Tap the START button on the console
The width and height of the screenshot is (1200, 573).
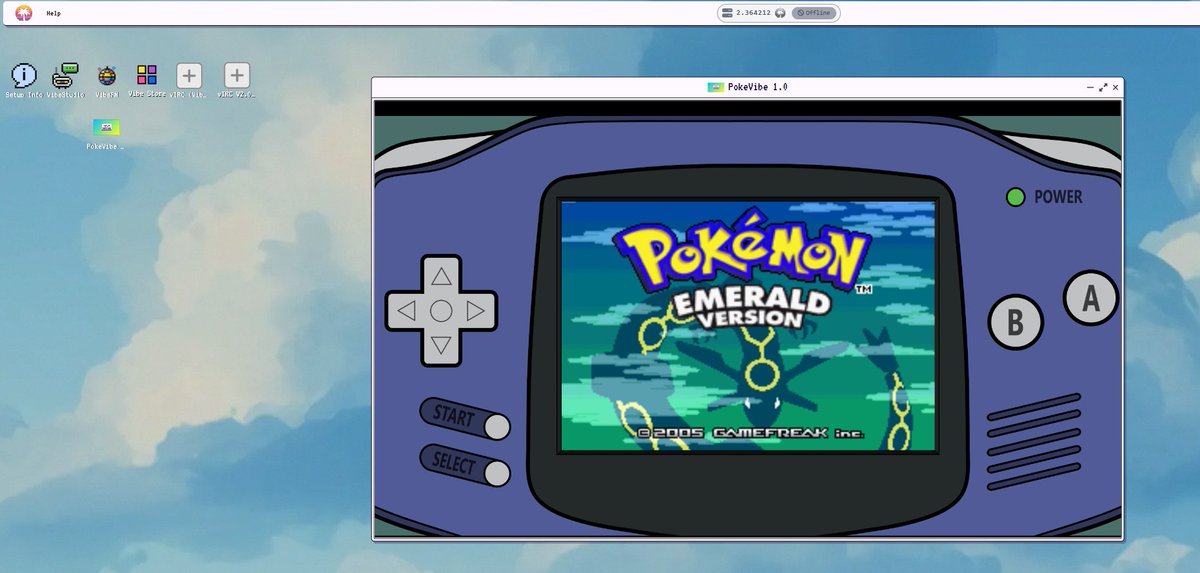[465, 419]
